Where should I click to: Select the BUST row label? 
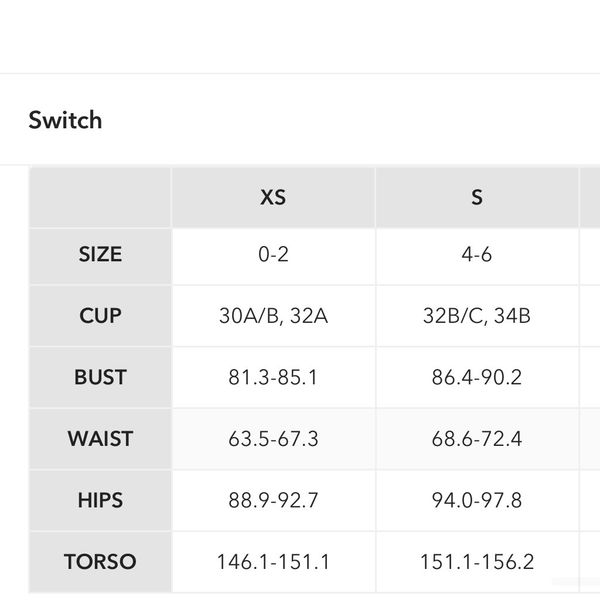pos(100,377)
